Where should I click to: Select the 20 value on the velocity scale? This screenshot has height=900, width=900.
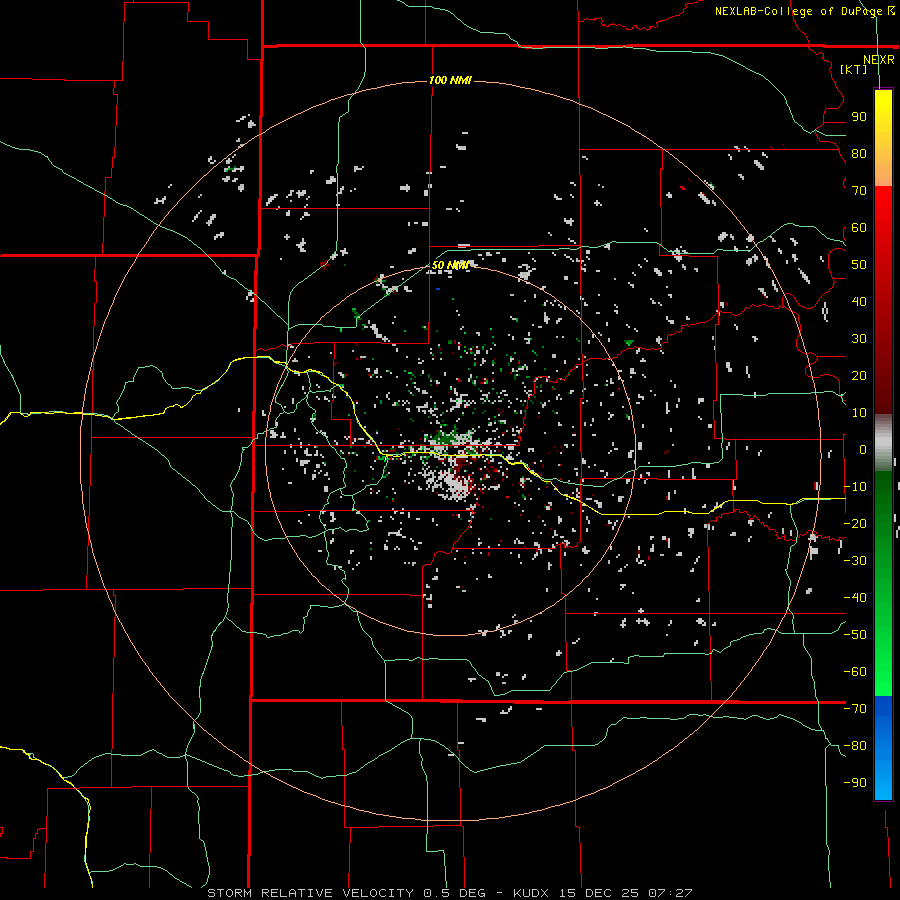[859, 376]
